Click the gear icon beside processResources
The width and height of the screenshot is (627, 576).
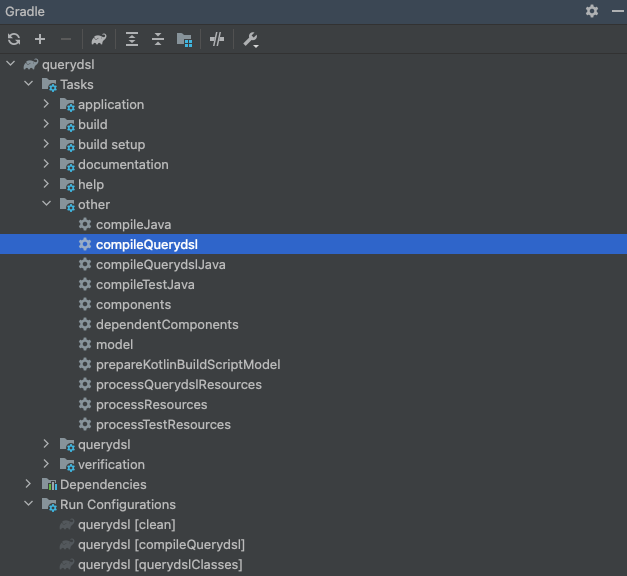click(x=85, y=404)
